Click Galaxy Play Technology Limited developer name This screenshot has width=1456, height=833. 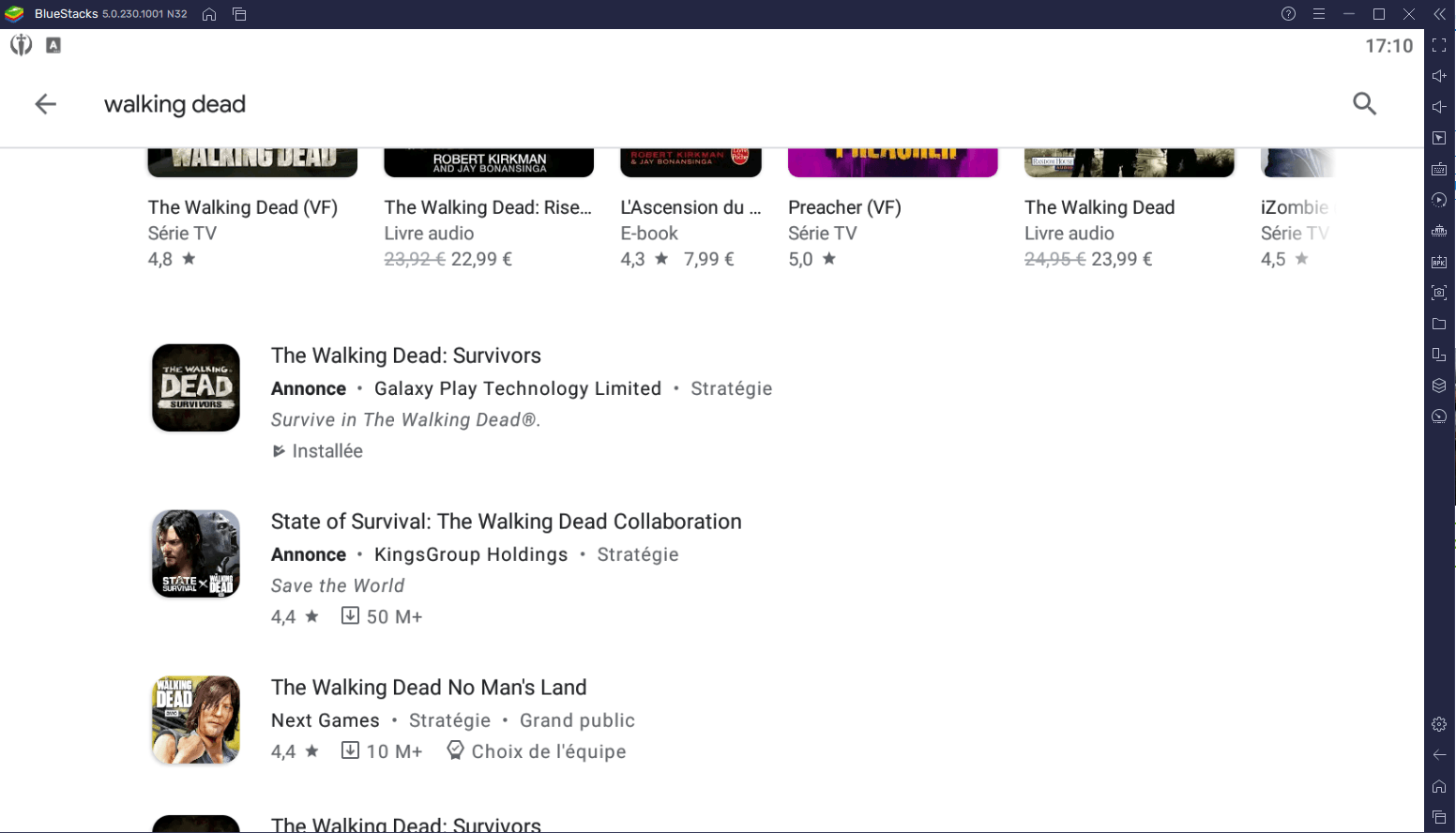point(518,388)
